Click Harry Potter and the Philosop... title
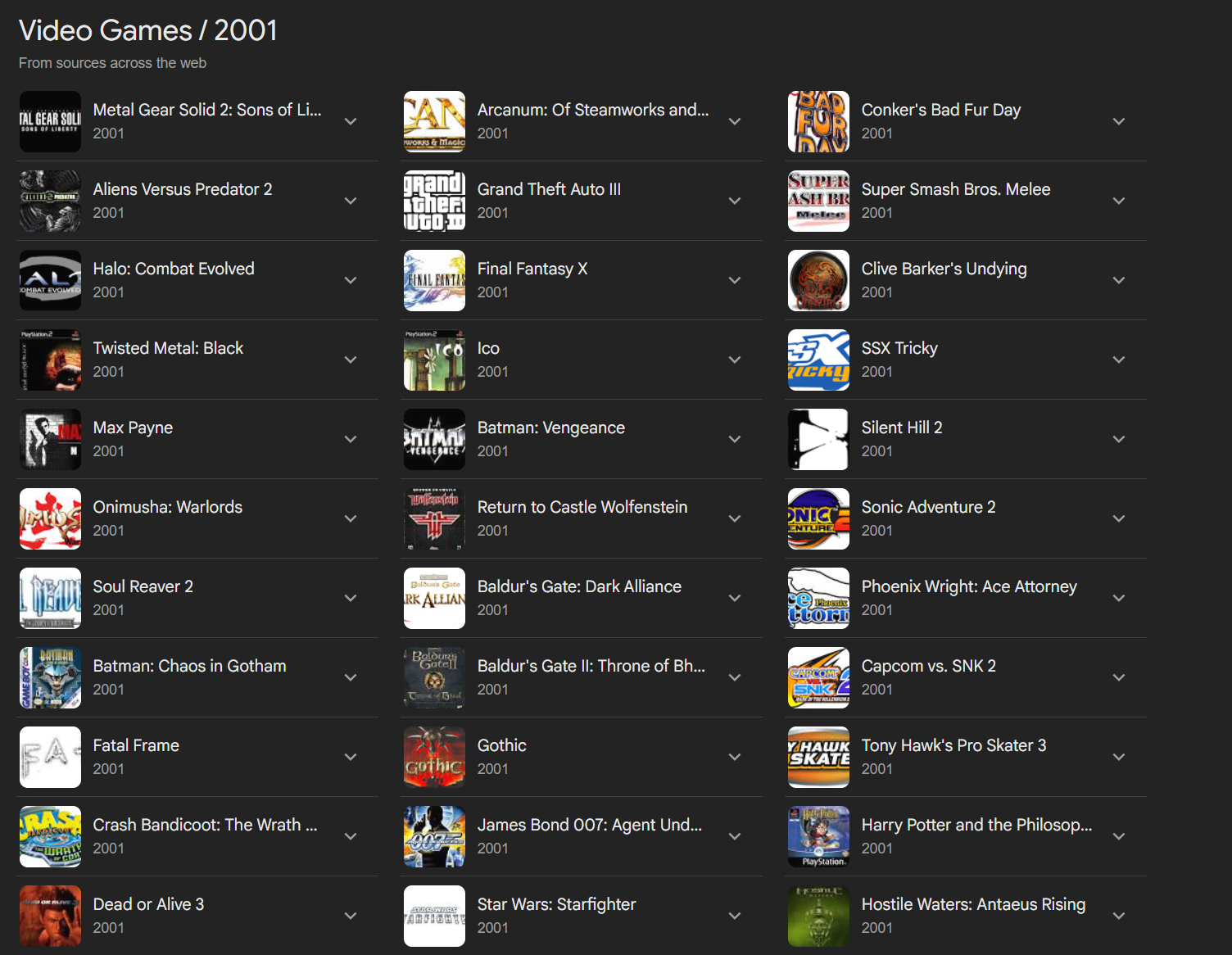1232x955 pixels. point(976,825)
